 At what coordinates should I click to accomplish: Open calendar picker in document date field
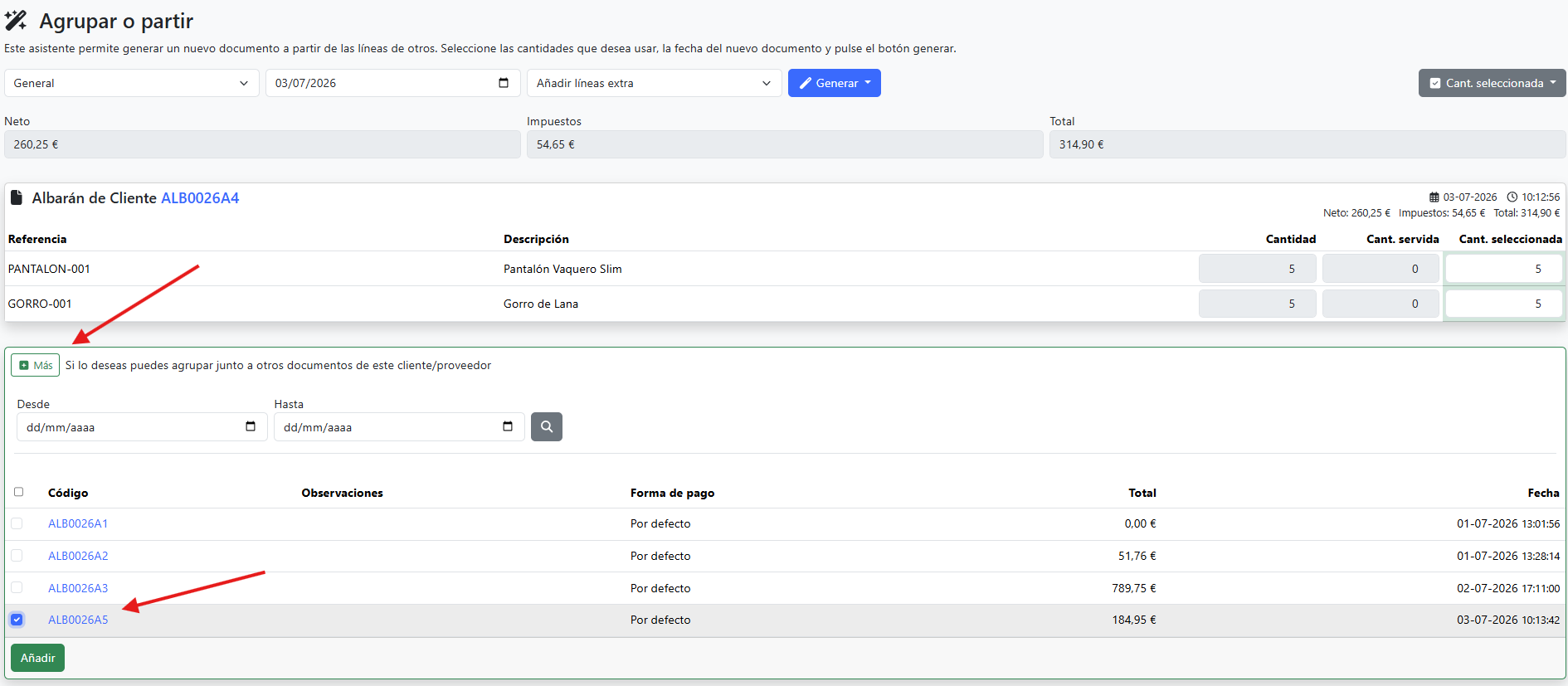(x=504, y=83)
